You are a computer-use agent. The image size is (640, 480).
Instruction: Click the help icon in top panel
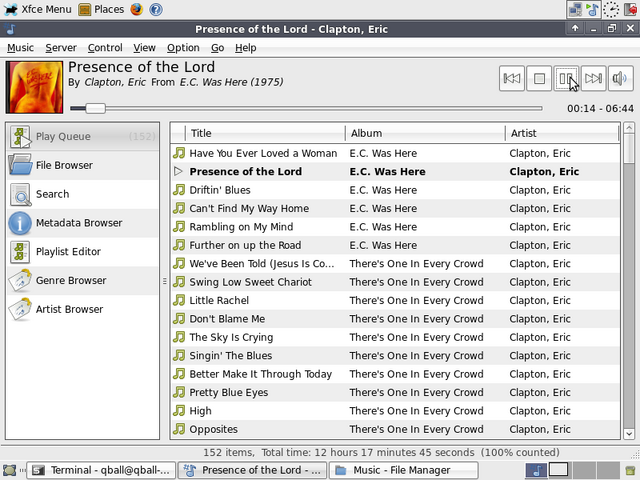(156, 9)
